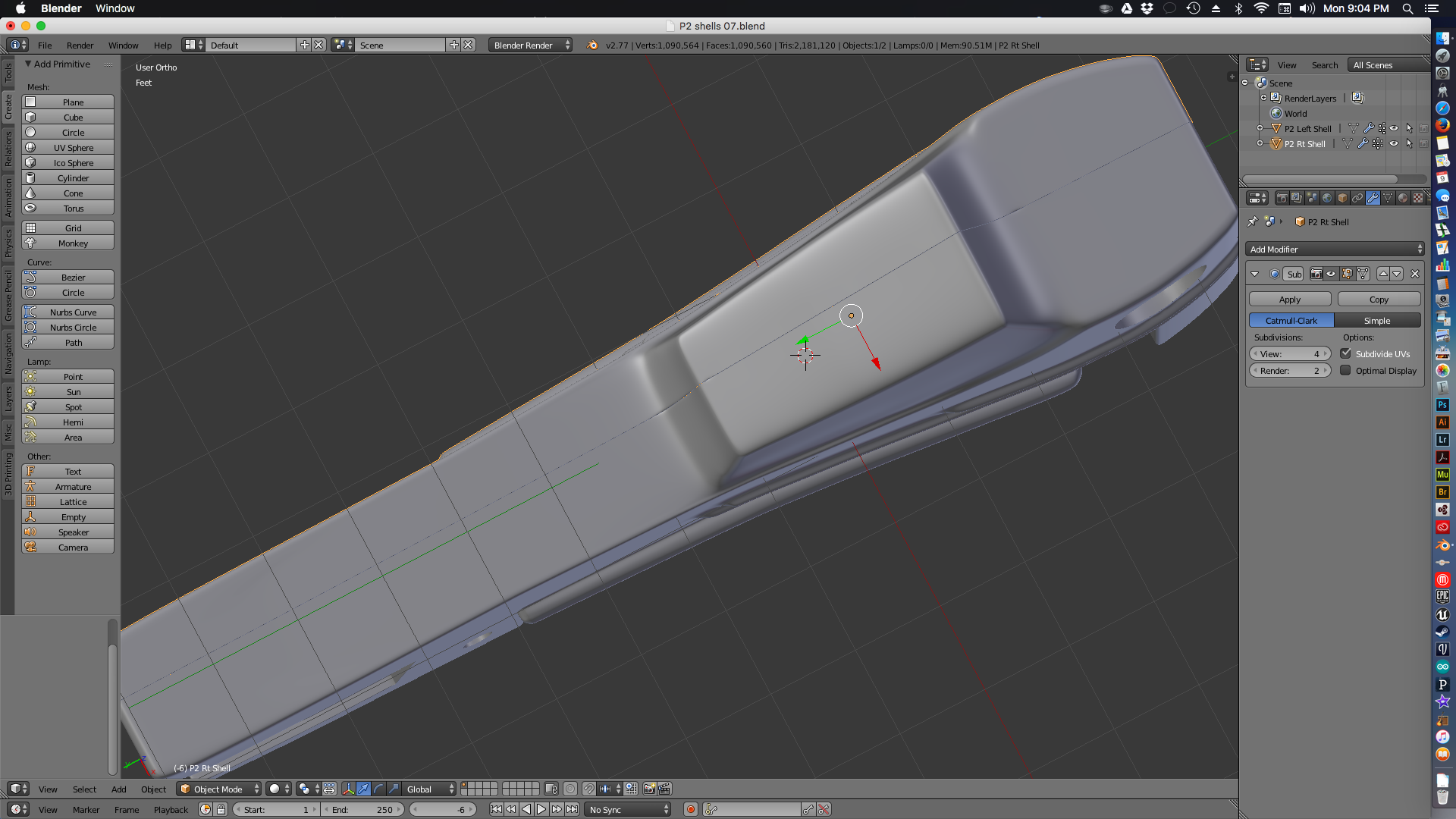The width and height of the screenshot is (1456, 819).
Task: Add a UV Sphere mesh
Action: [67, 148]
